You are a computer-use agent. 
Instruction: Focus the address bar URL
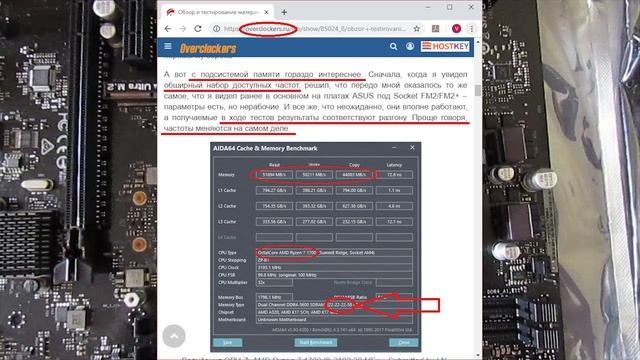[x=315, y=29]
